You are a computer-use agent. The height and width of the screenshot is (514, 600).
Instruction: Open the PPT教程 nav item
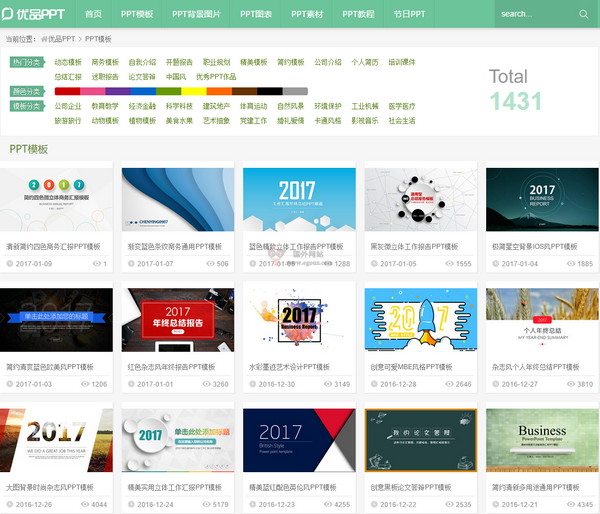click(x=358, y=14)
